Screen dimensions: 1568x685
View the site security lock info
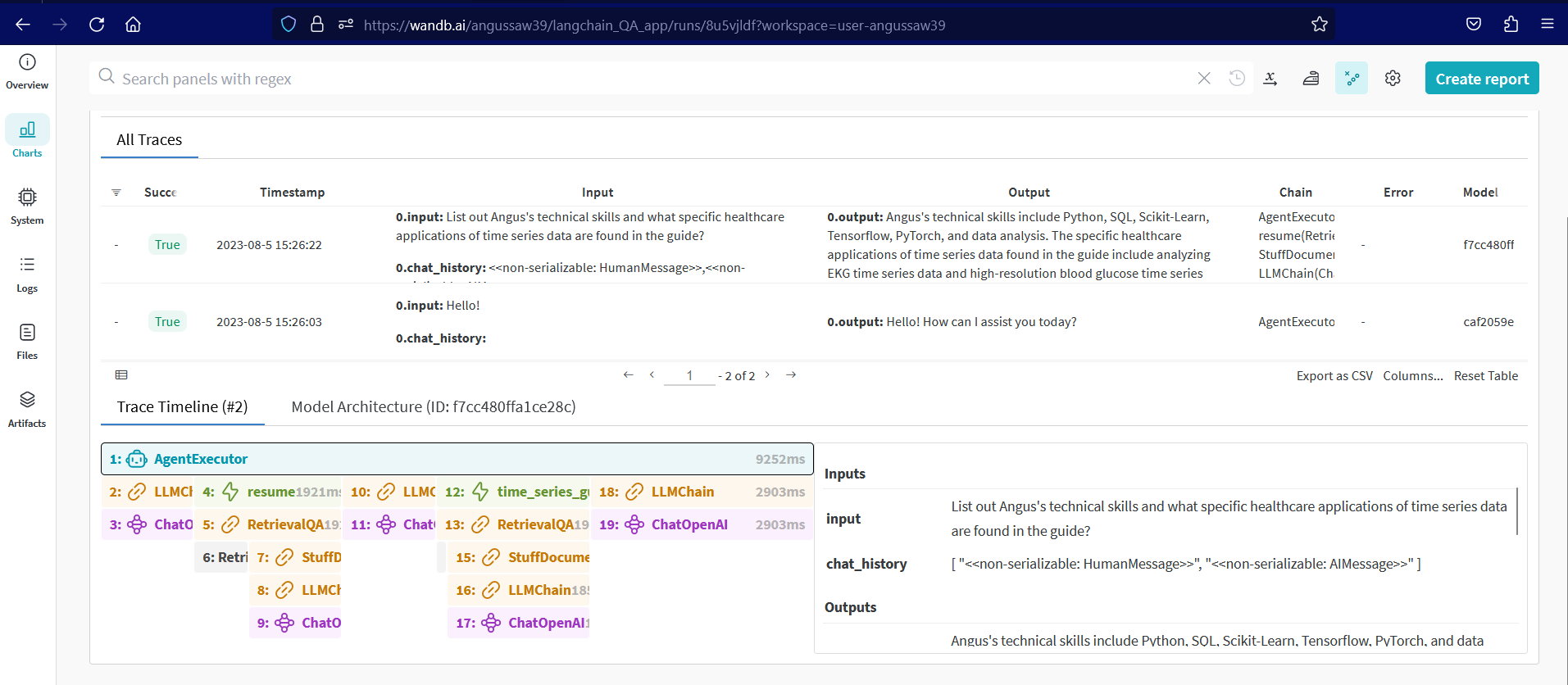317,25
